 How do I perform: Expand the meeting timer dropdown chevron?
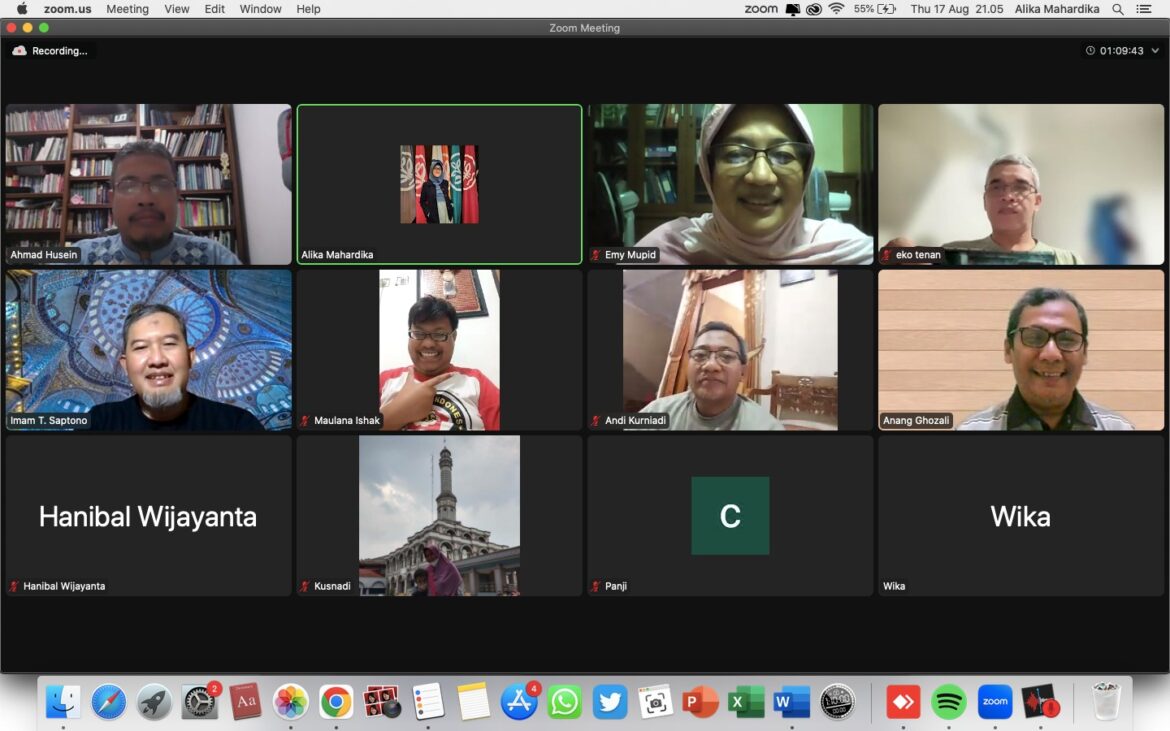[1153, 51]
